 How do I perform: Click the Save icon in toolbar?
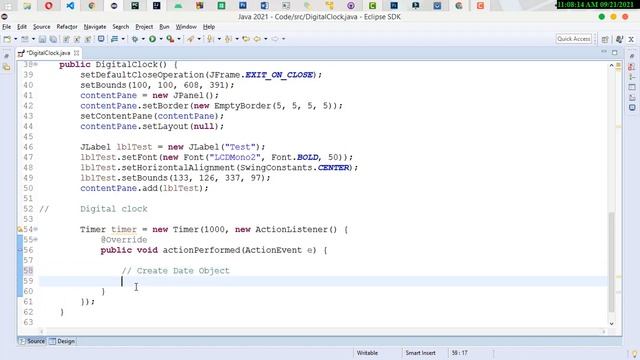(x=42, y=39)
